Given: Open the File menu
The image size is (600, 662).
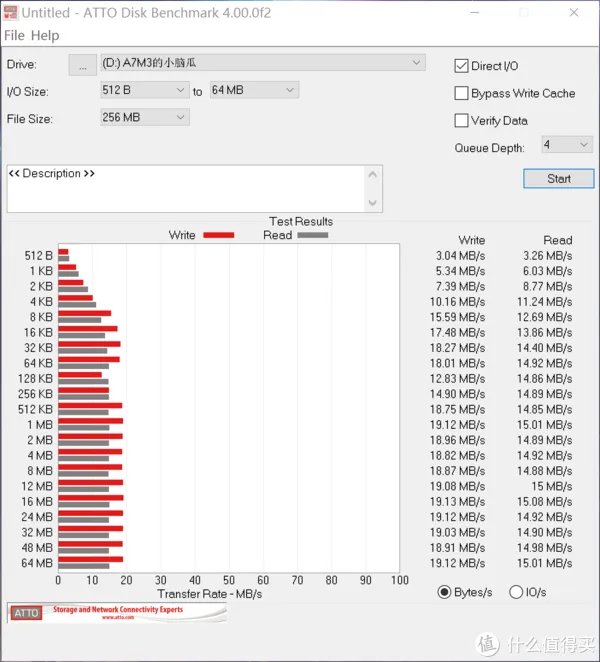Looking at the screenshot, I should tap(14, 35).
